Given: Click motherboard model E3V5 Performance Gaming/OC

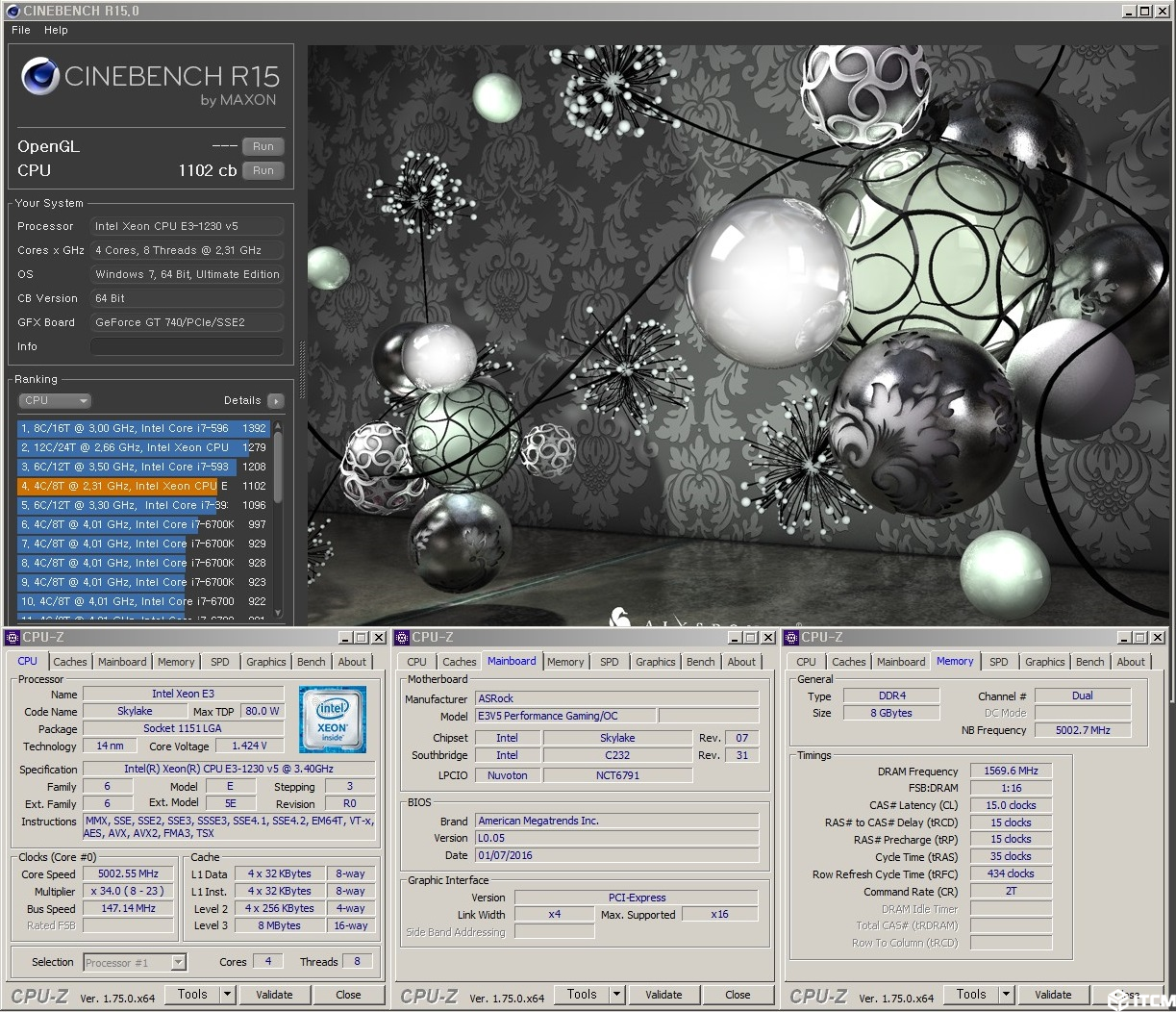Looking at the screenshot, I should (565, 716).
